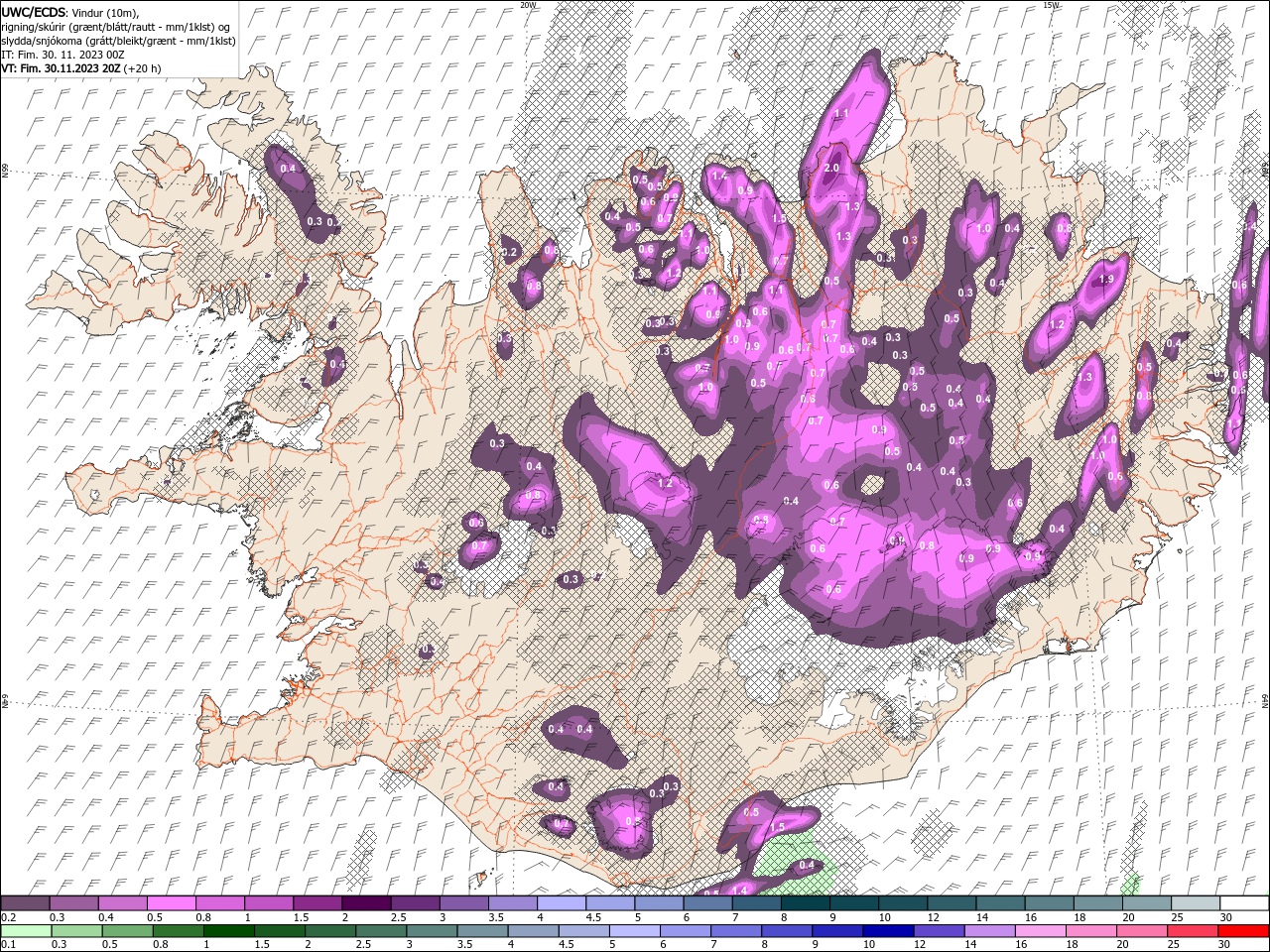1270x952 pixels.
Task: Click the pale green 0.1 rain legend swatch
Action: click(x=25, y=931)
